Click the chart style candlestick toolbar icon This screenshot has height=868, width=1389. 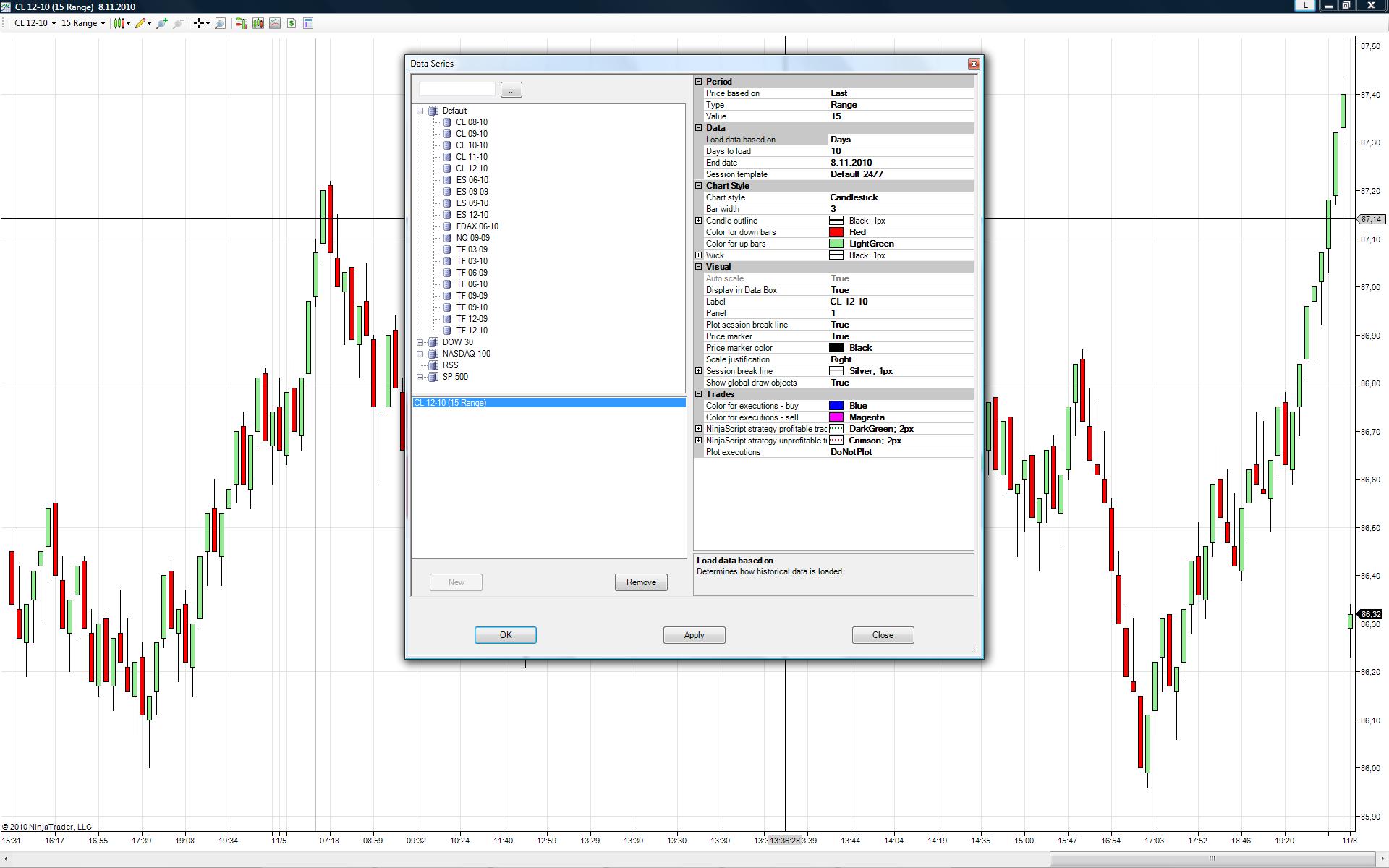coord(119,23)
